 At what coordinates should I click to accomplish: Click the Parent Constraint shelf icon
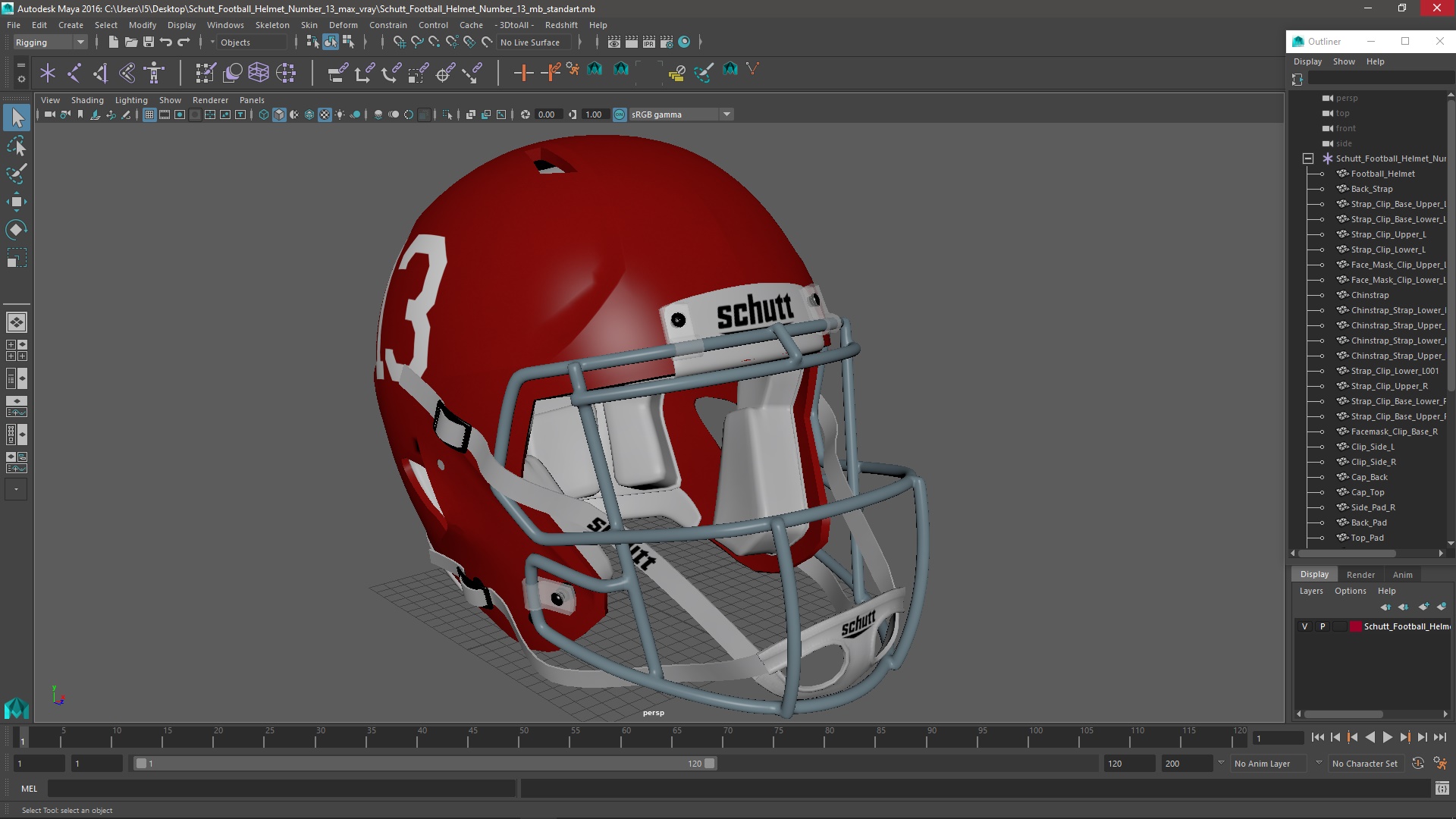point(338,73)
